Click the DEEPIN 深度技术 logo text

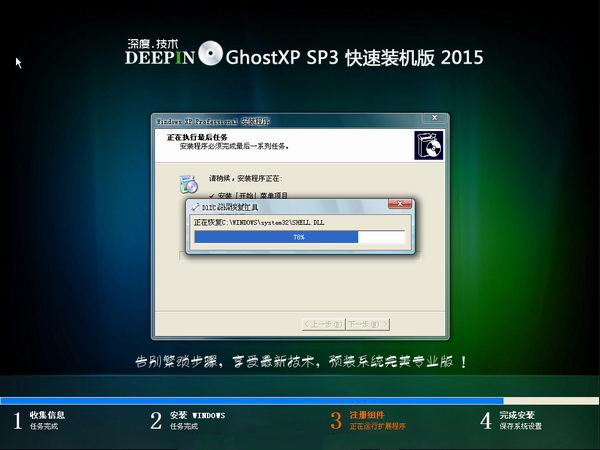pos(160,52)
